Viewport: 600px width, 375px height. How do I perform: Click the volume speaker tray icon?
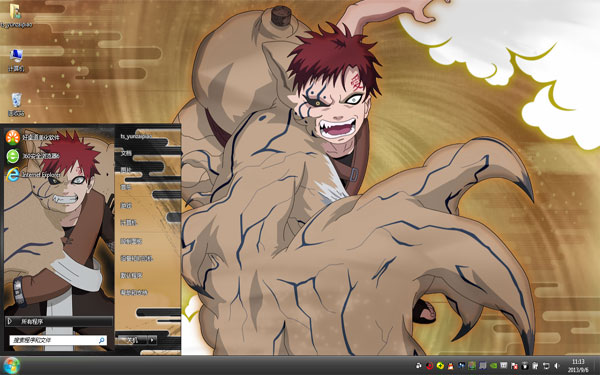coord(557,366)
